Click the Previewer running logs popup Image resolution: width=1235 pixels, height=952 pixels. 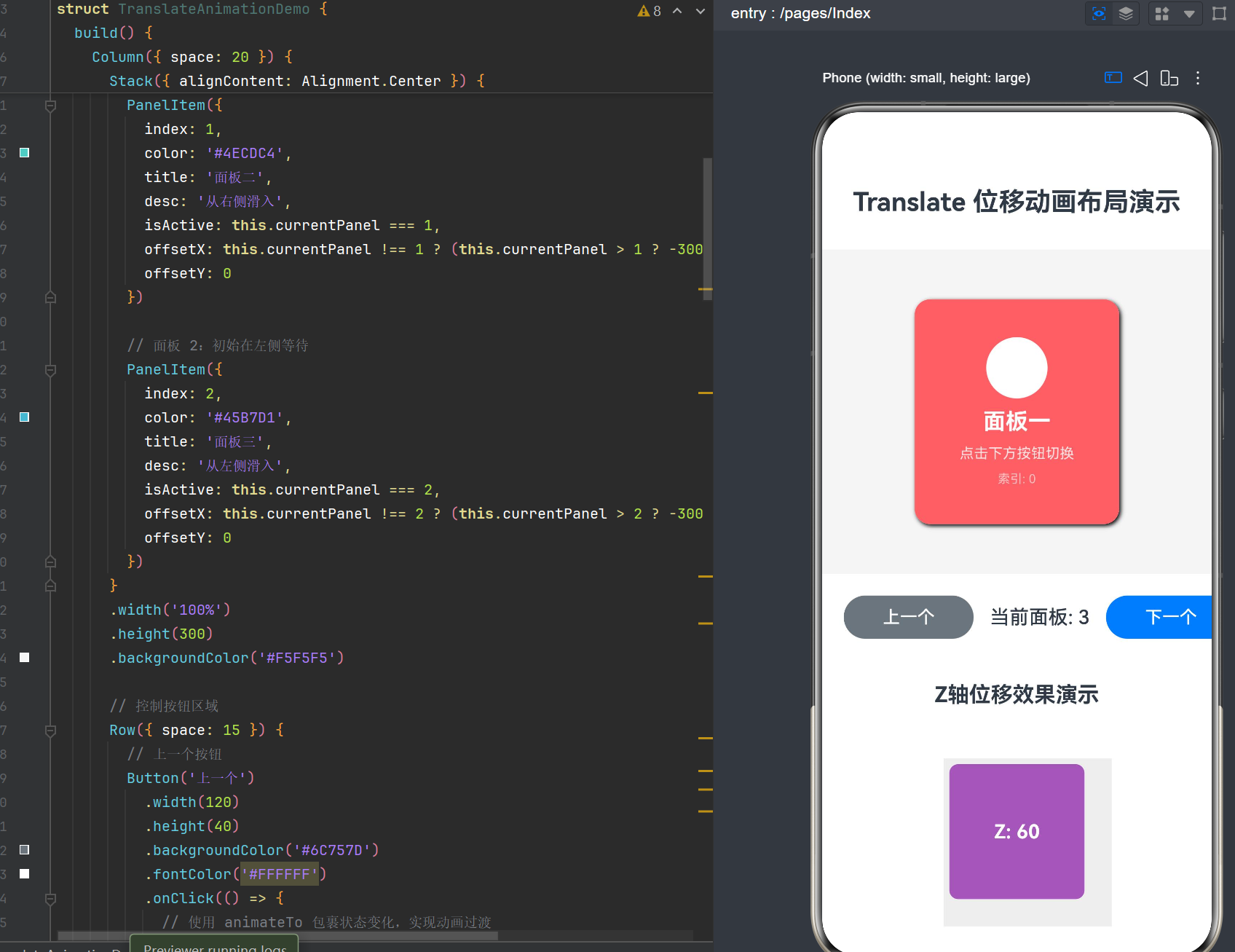(x=214, y=944)
